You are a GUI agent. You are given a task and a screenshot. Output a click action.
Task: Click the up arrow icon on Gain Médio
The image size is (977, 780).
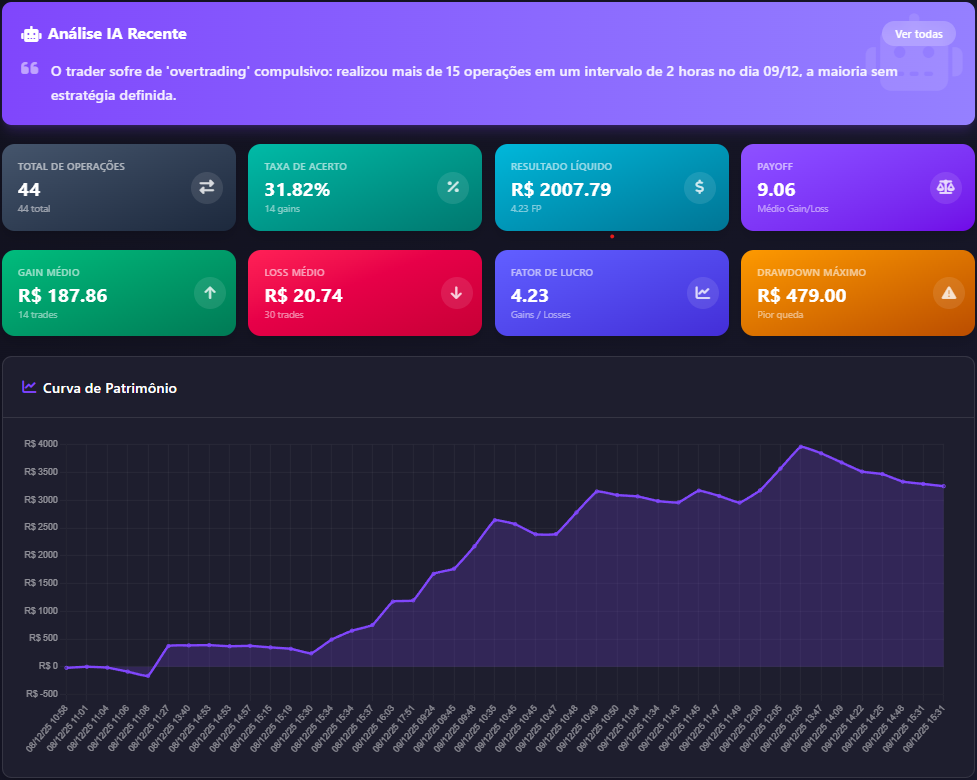(x=209, y=293)
